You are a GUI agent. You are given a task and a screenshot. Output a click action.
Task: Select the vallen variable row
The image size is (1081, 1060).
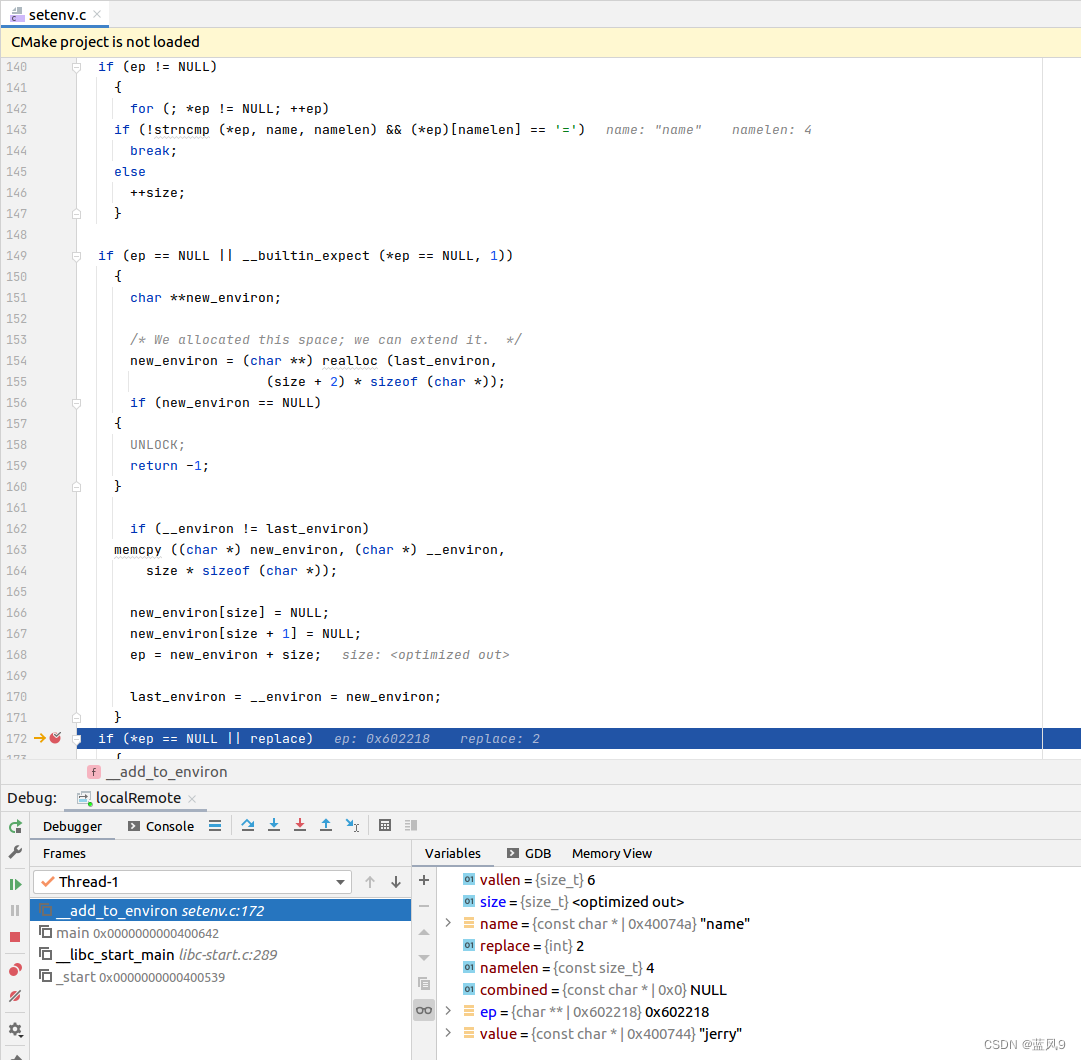[x=758, y=880]
